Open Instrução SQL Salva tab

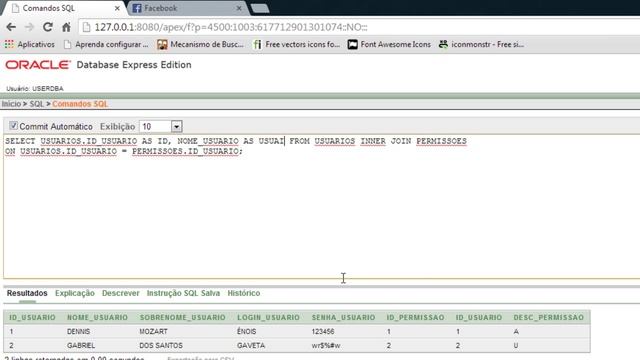coord(183,293)
